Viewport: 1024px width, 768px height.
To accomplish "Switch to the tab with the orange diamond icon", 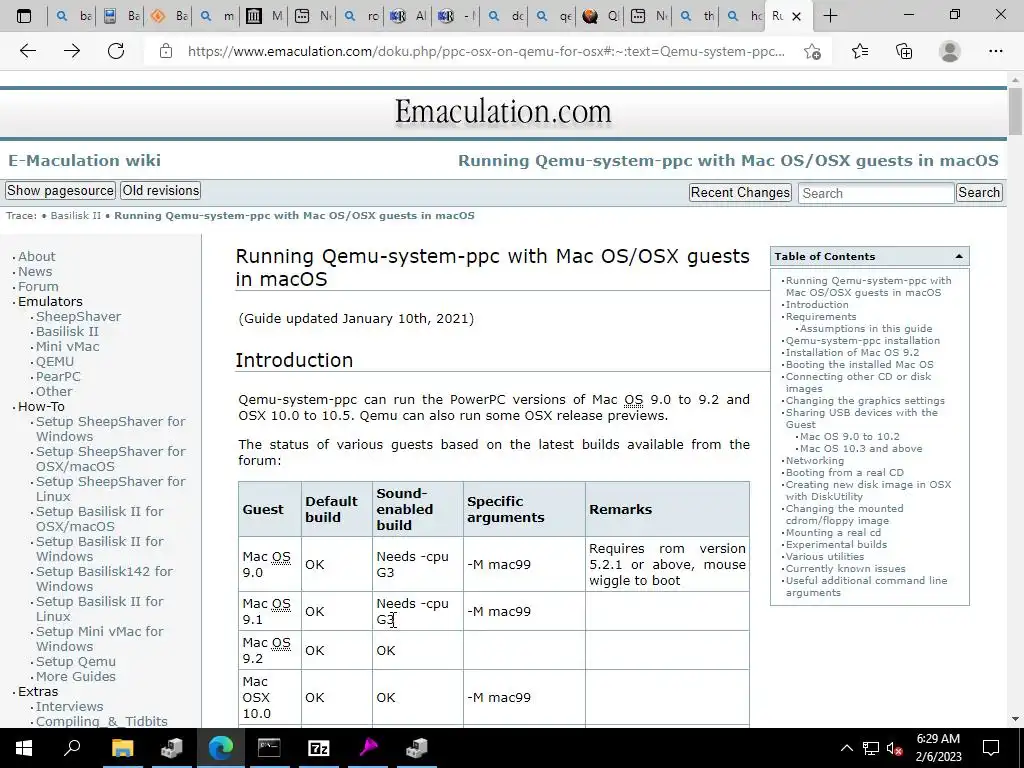I will [169, 16].
